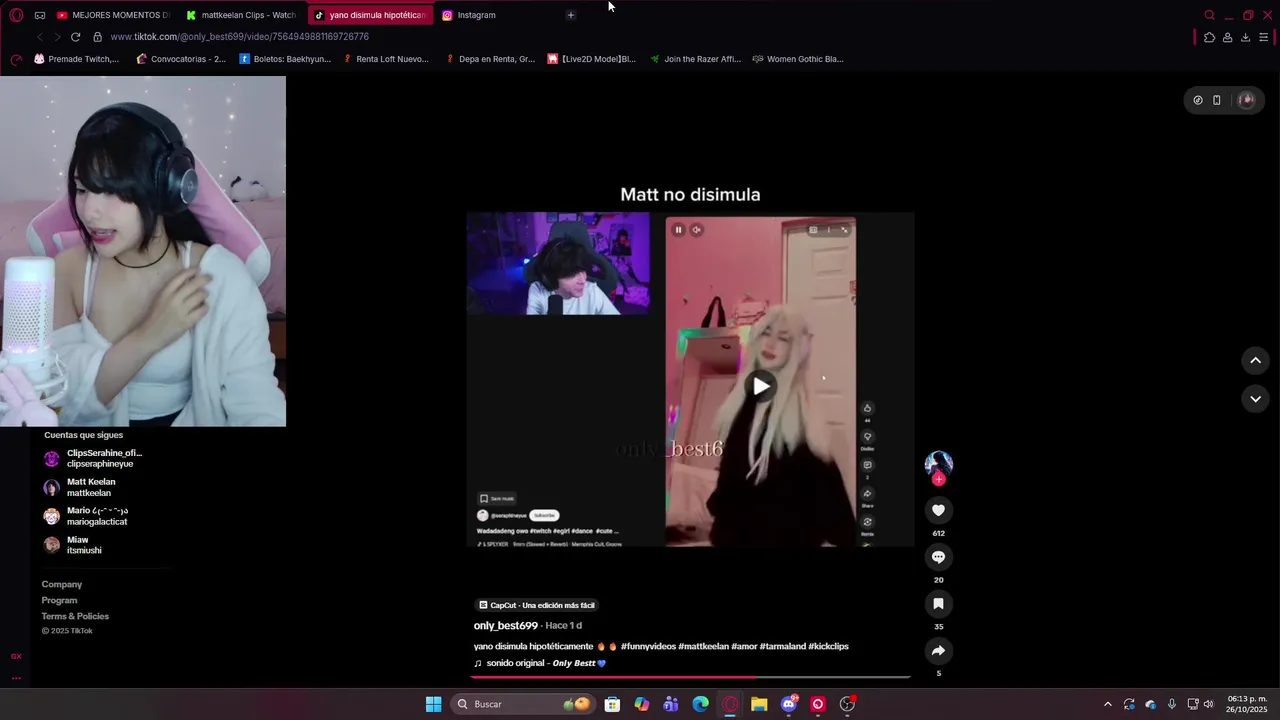
Task: Open Copilot from the taskbar
Action: point(641,704)
